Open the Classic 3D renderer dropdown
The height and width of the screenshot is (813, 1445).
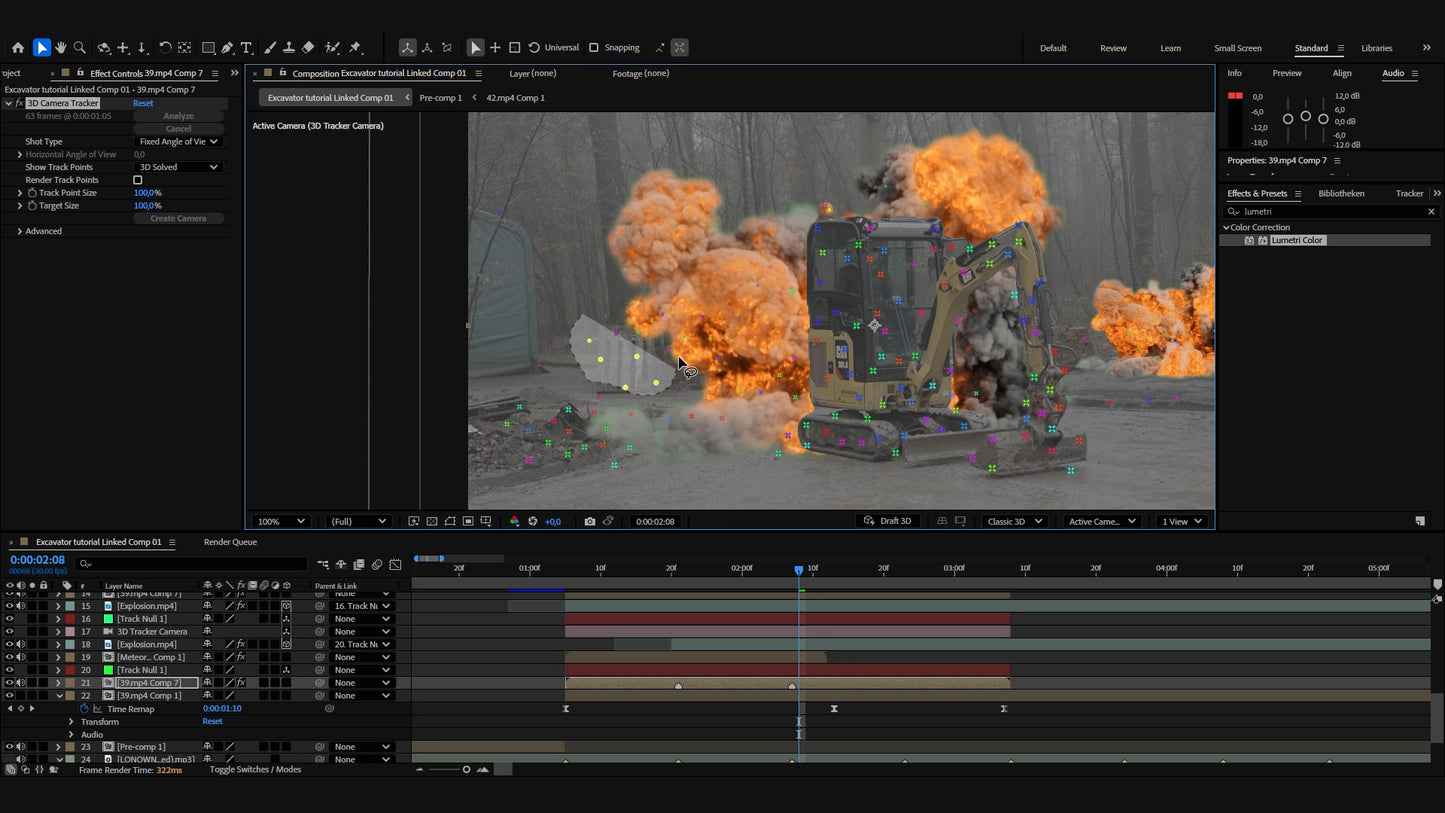pos(1014,521)
